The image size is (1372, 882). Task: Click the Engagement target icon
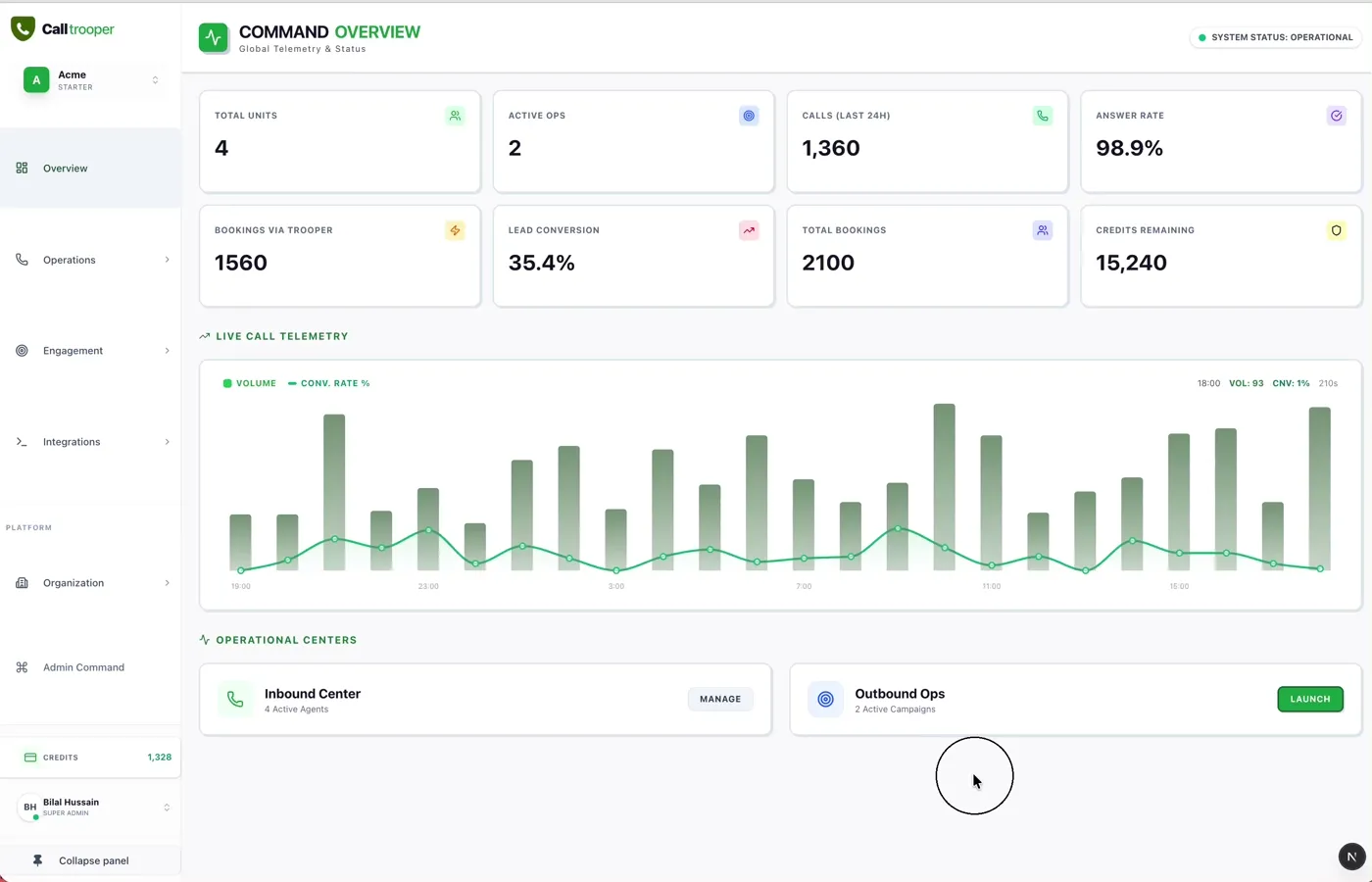click(x=21, y=350)
